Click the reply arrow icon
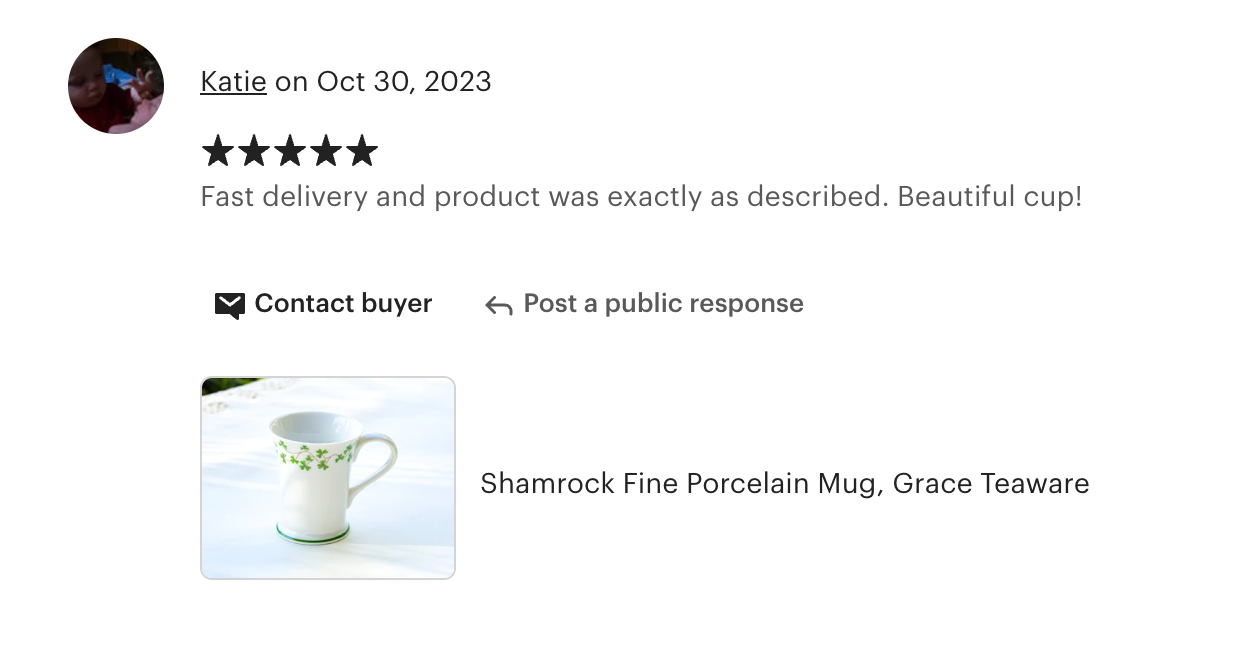Screen dimensions: 1234x652 (x=498, y=305)
